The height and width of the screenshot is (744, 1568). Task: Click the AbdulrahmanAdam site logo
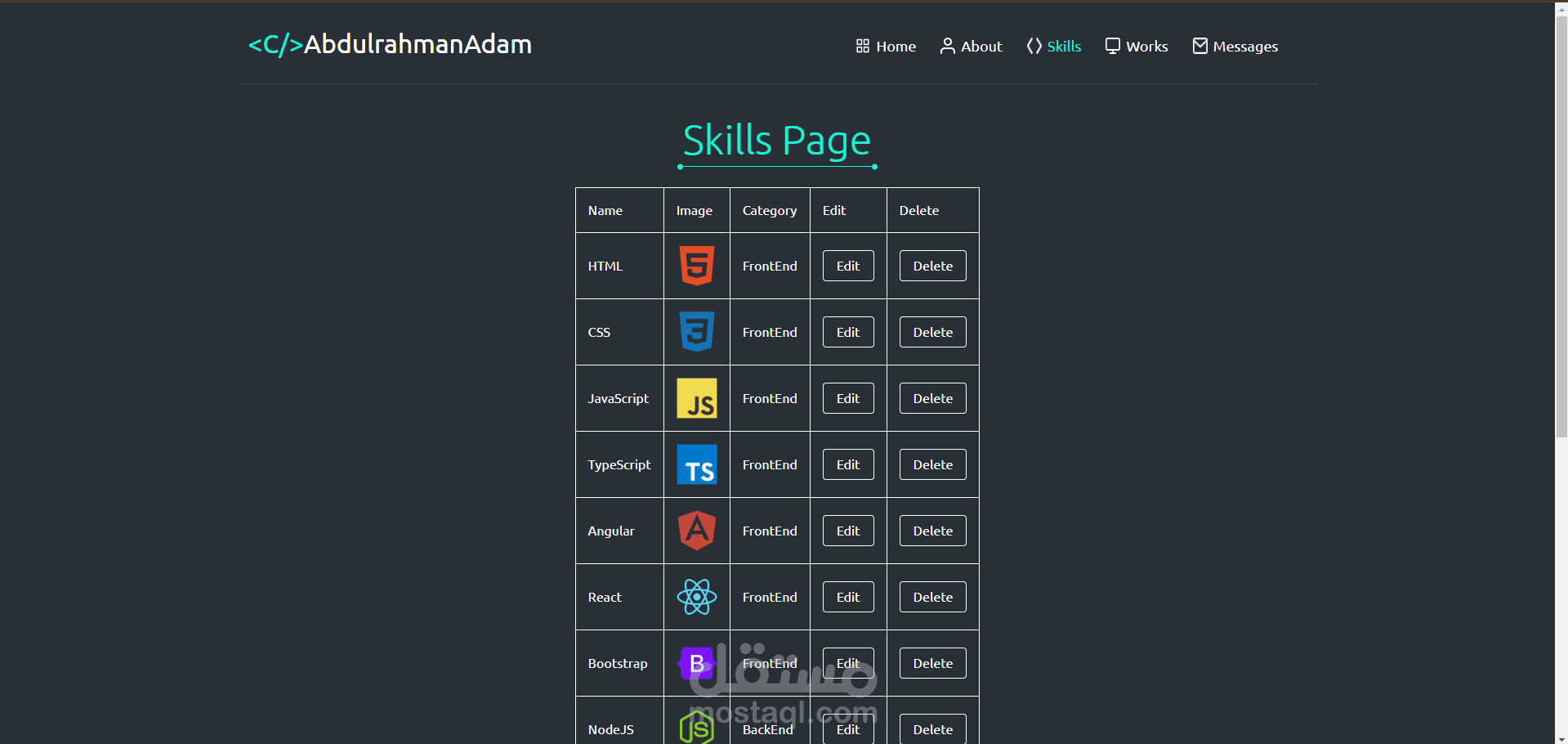click(x=390, y=44)
